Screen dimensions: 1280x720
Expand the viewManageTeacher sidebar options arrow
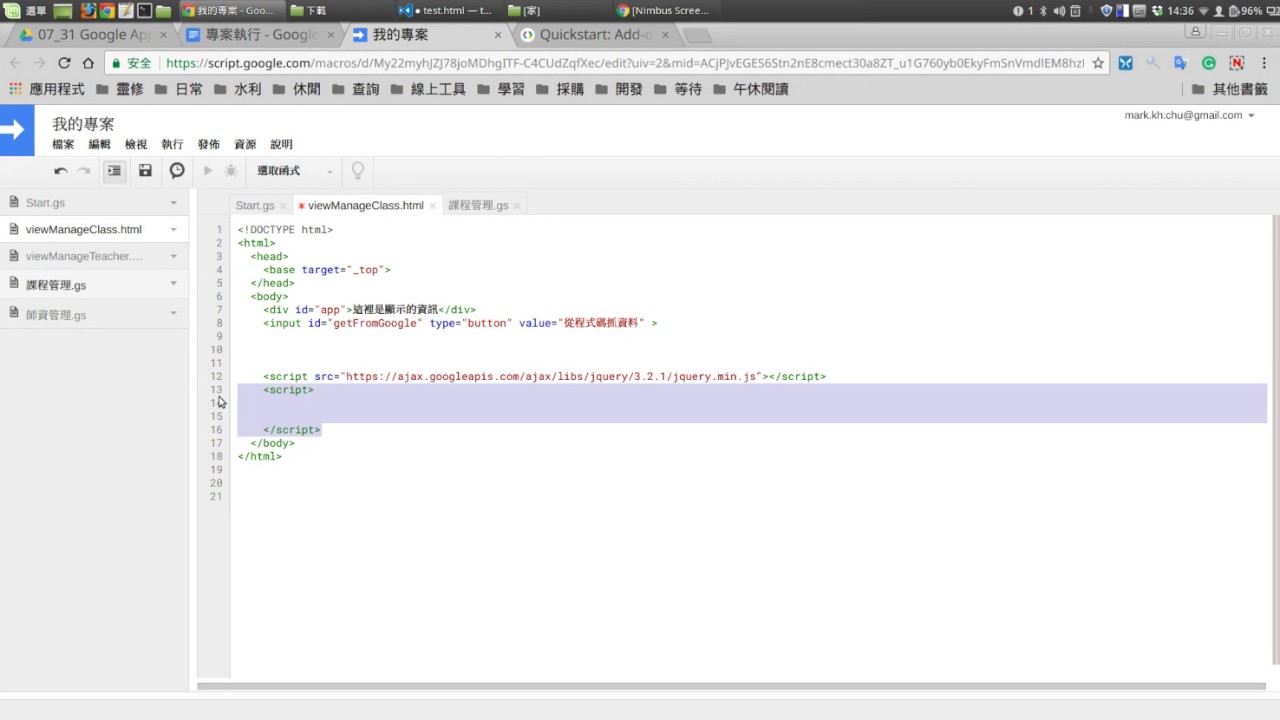click(x=173, y=256)
